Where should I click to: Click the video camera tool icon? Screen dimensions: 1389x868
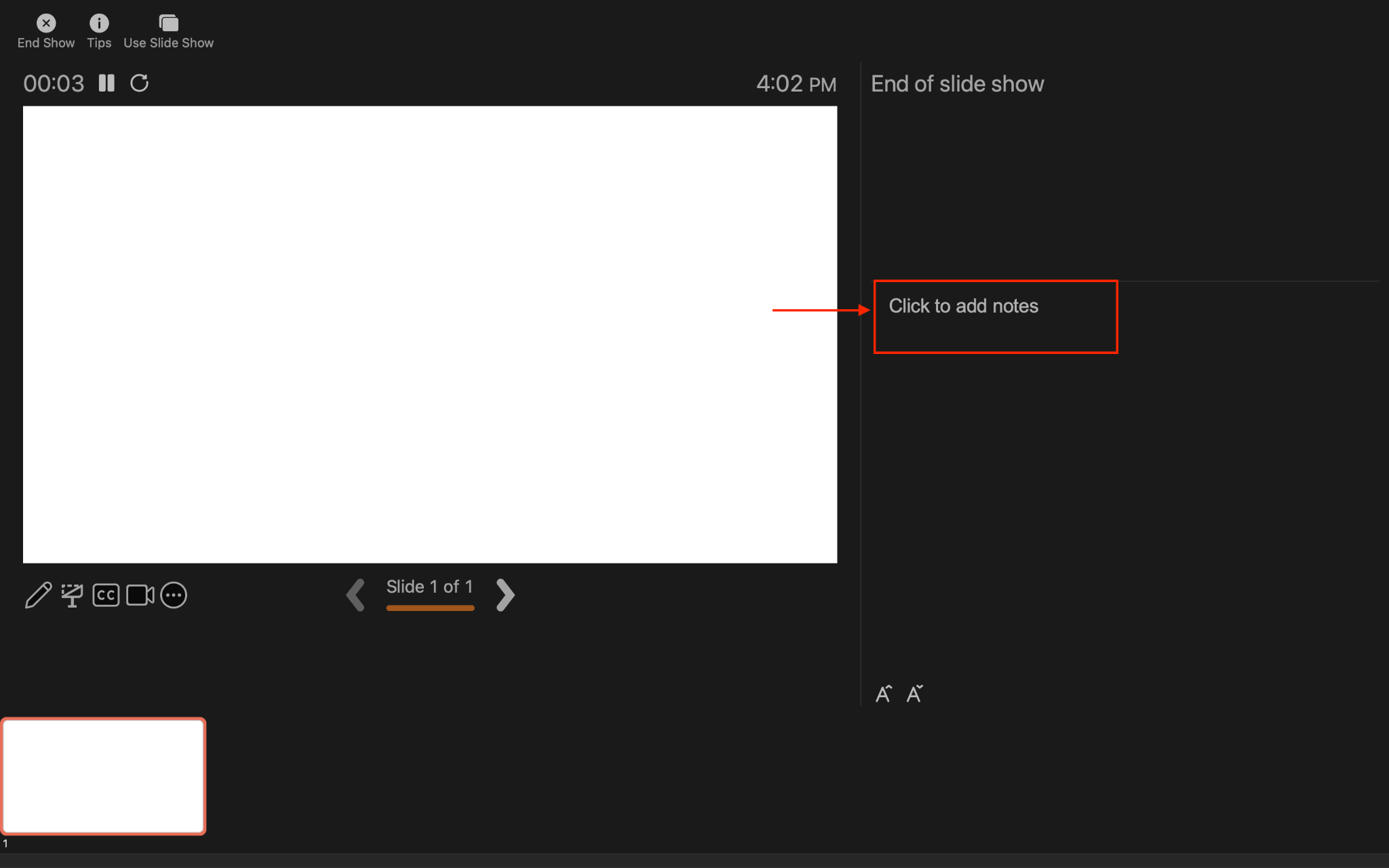pos(139,594)
